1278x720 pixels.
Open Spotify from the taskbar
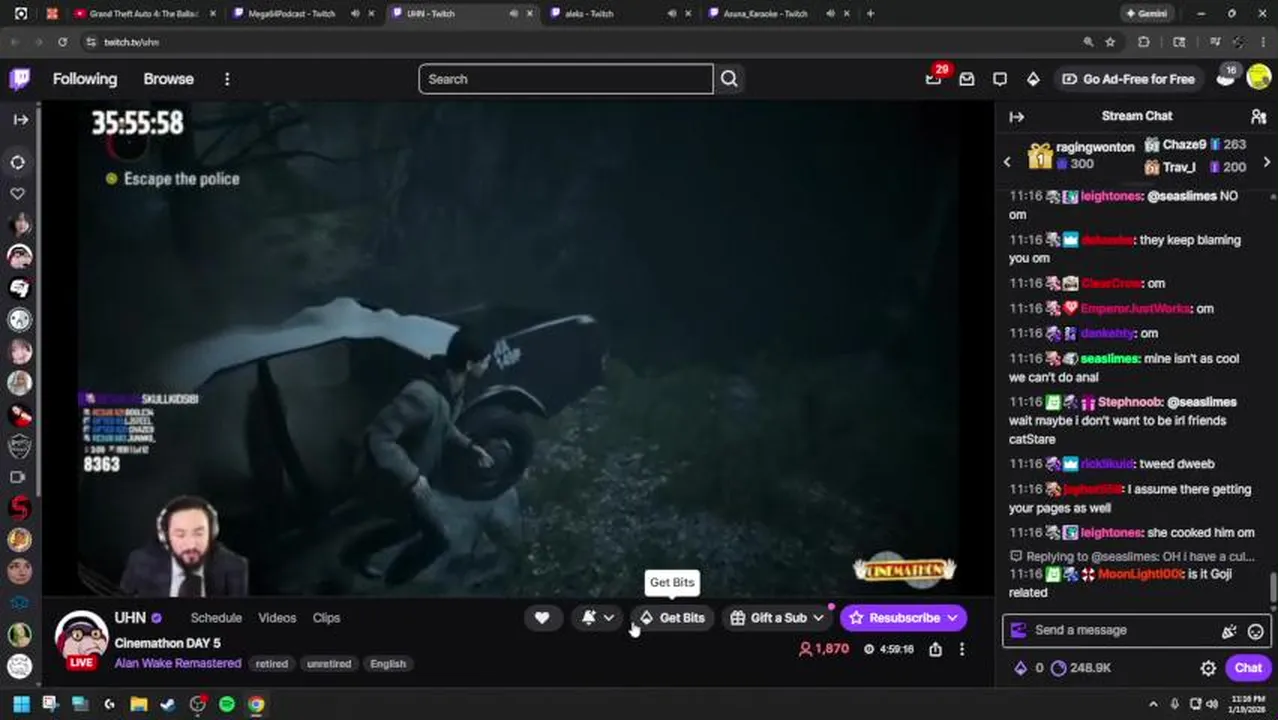(x=227, y=704)
